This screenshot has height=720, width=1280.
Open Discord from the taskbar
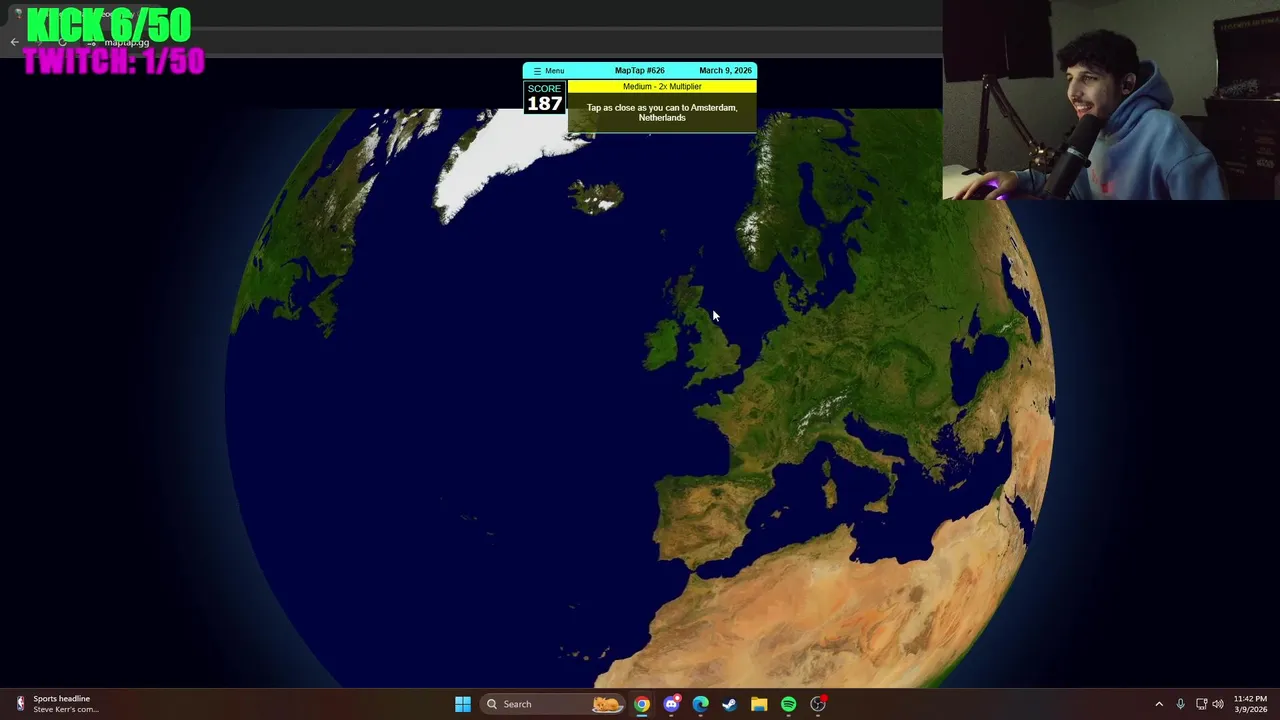coord(671,704)
